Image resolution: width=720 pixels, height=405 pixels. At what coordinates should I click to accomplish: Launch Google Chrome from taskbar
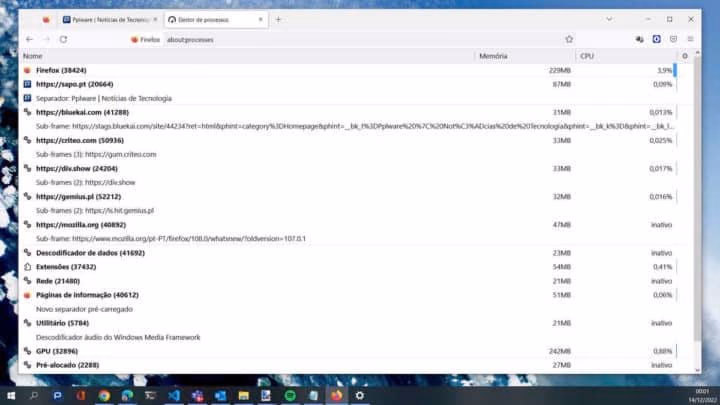pyautogui.click(x=104, y=395)
